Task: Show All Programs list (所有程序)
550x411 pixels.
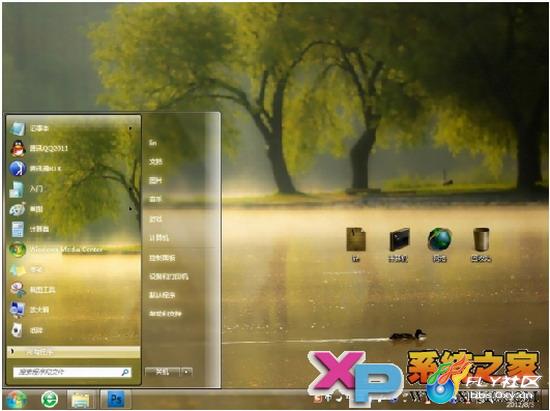Action: click(x=74, y=352)
